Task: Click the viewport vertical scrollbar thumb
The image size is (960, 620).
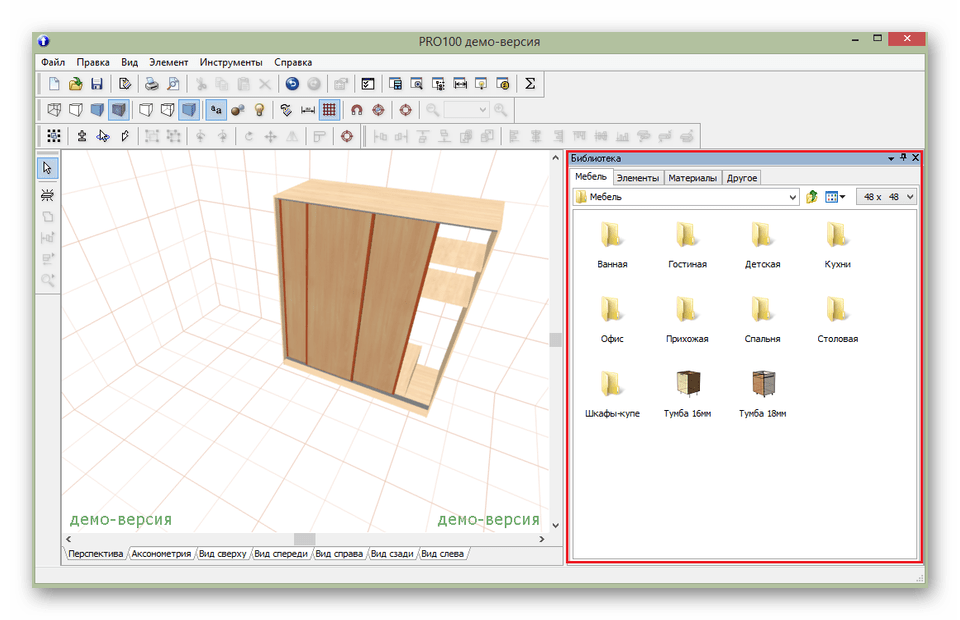Action: pyautogui.click(x=555, y=340)
